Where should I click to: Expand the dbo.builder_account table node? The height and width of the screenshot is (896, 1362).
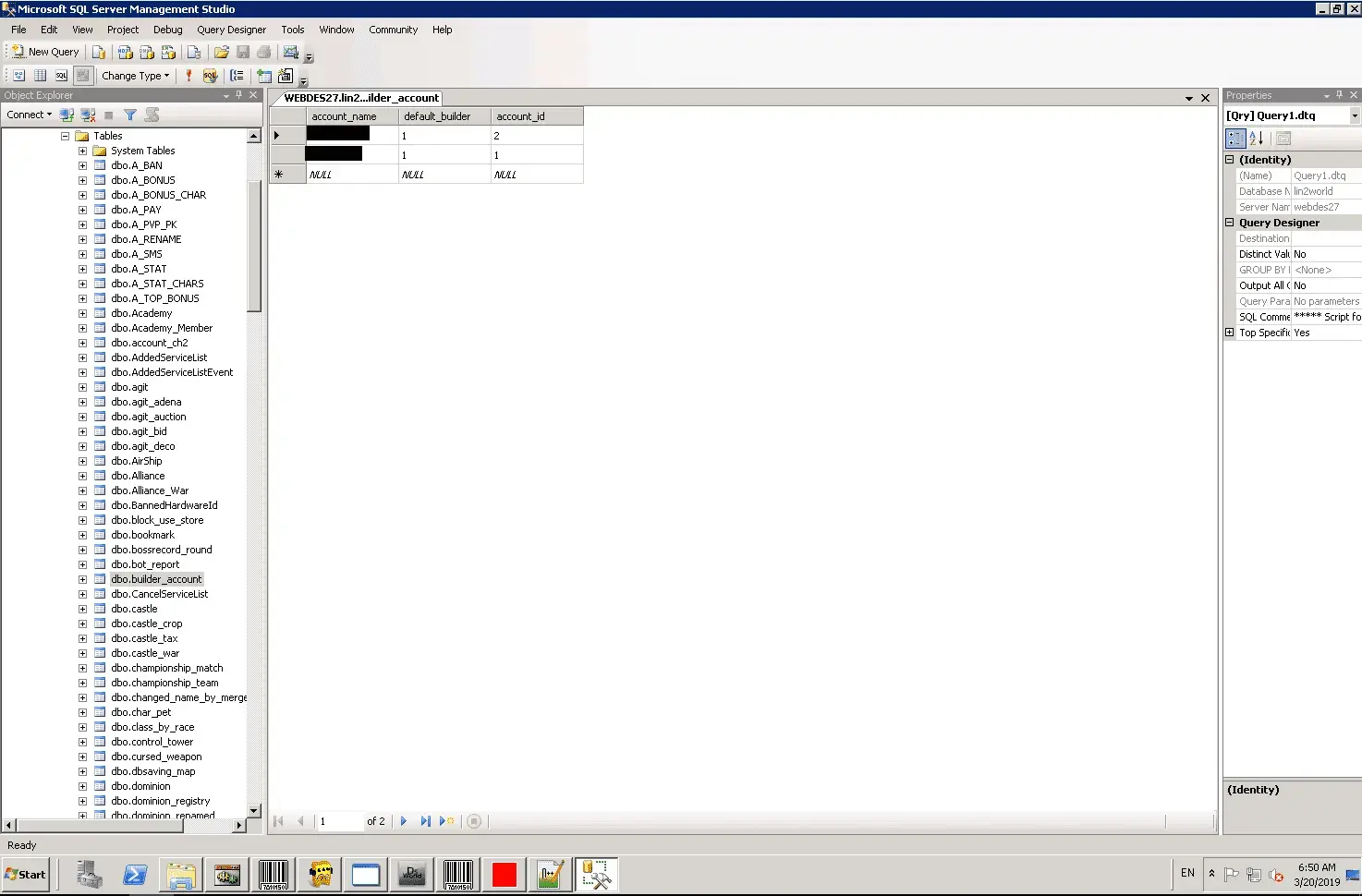pos(82,579)
